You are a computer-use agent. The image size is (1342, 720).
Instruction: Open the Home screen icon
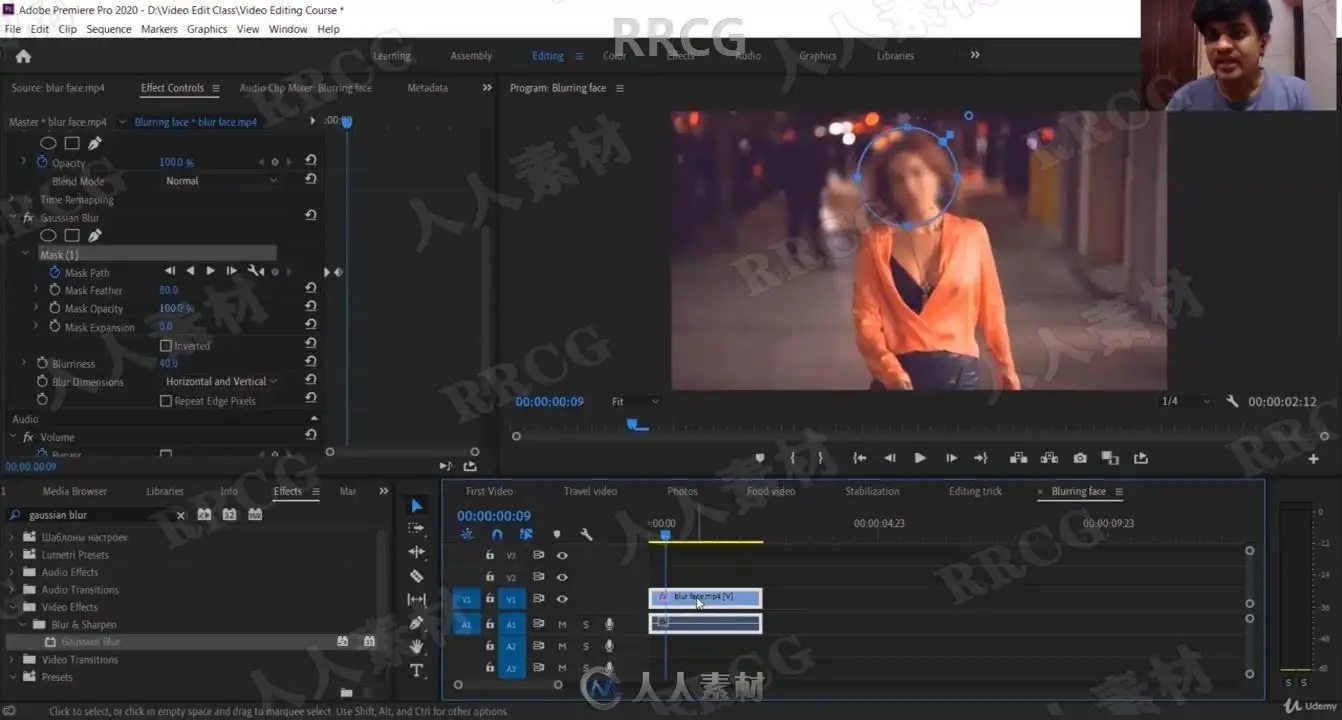(x=23, y=57)
